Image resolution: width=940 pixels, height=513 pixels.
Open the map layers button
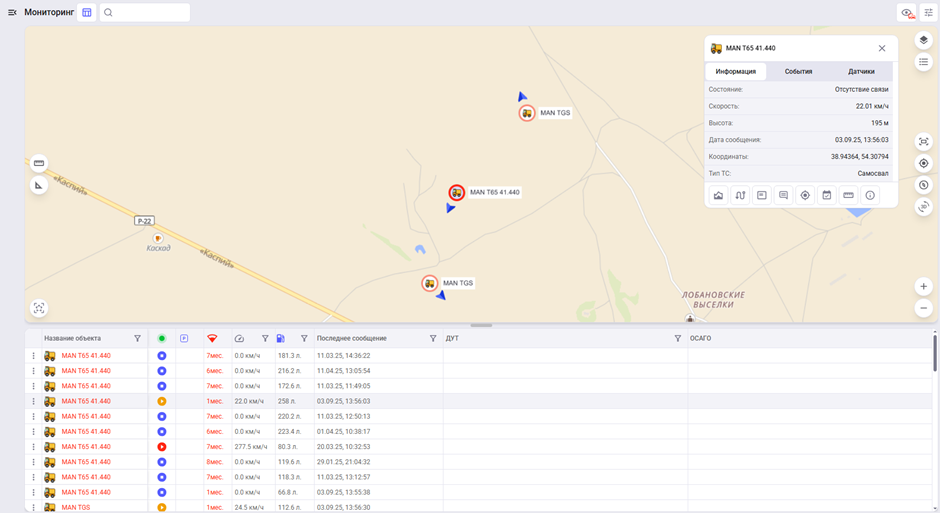point(923,41)
